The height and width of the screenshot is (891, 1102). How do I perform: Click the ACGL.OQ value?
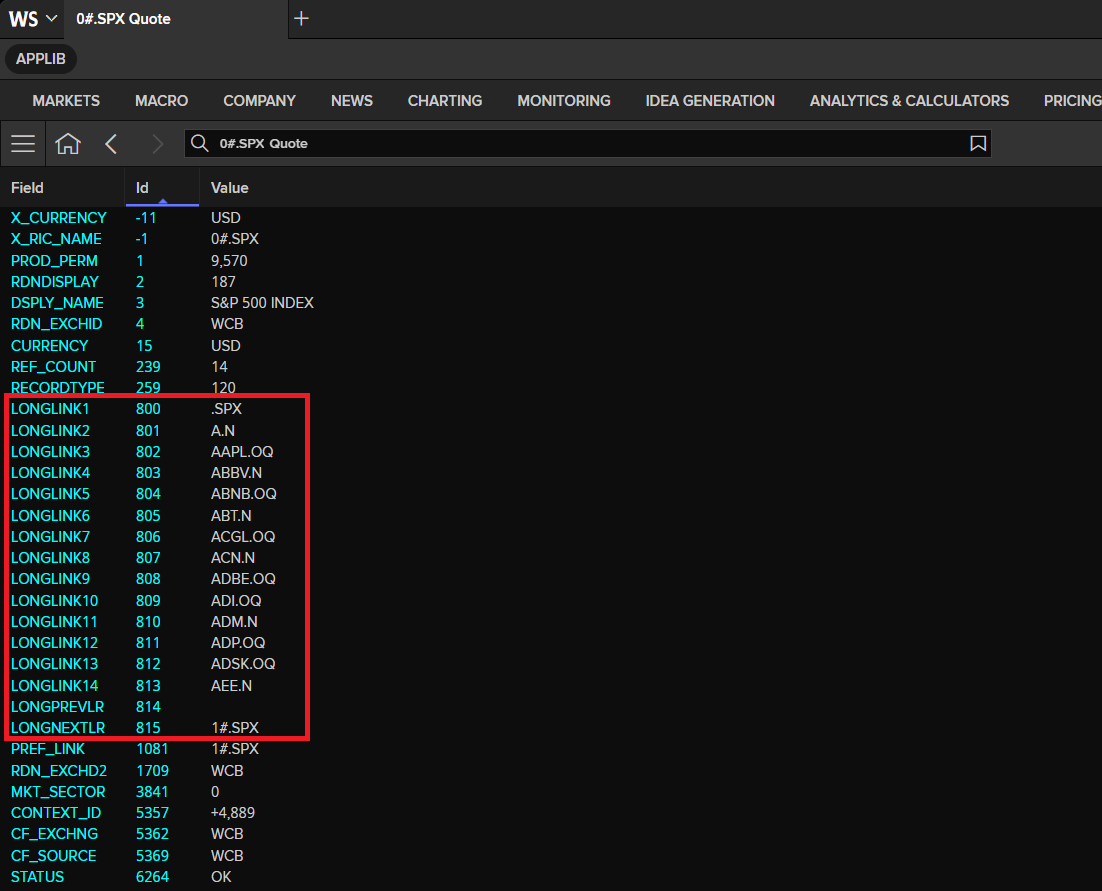click(242, 537)
